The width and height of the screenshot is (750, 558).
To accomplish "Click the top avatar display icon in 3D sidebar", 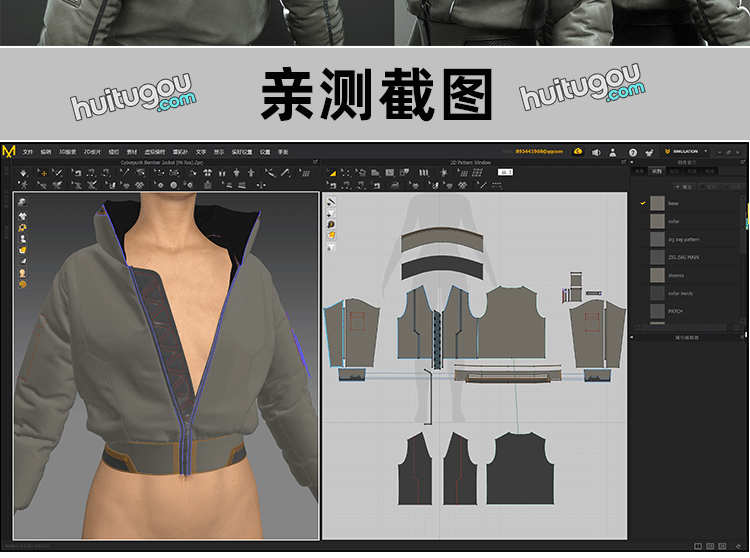I will [x=22, y=202].
